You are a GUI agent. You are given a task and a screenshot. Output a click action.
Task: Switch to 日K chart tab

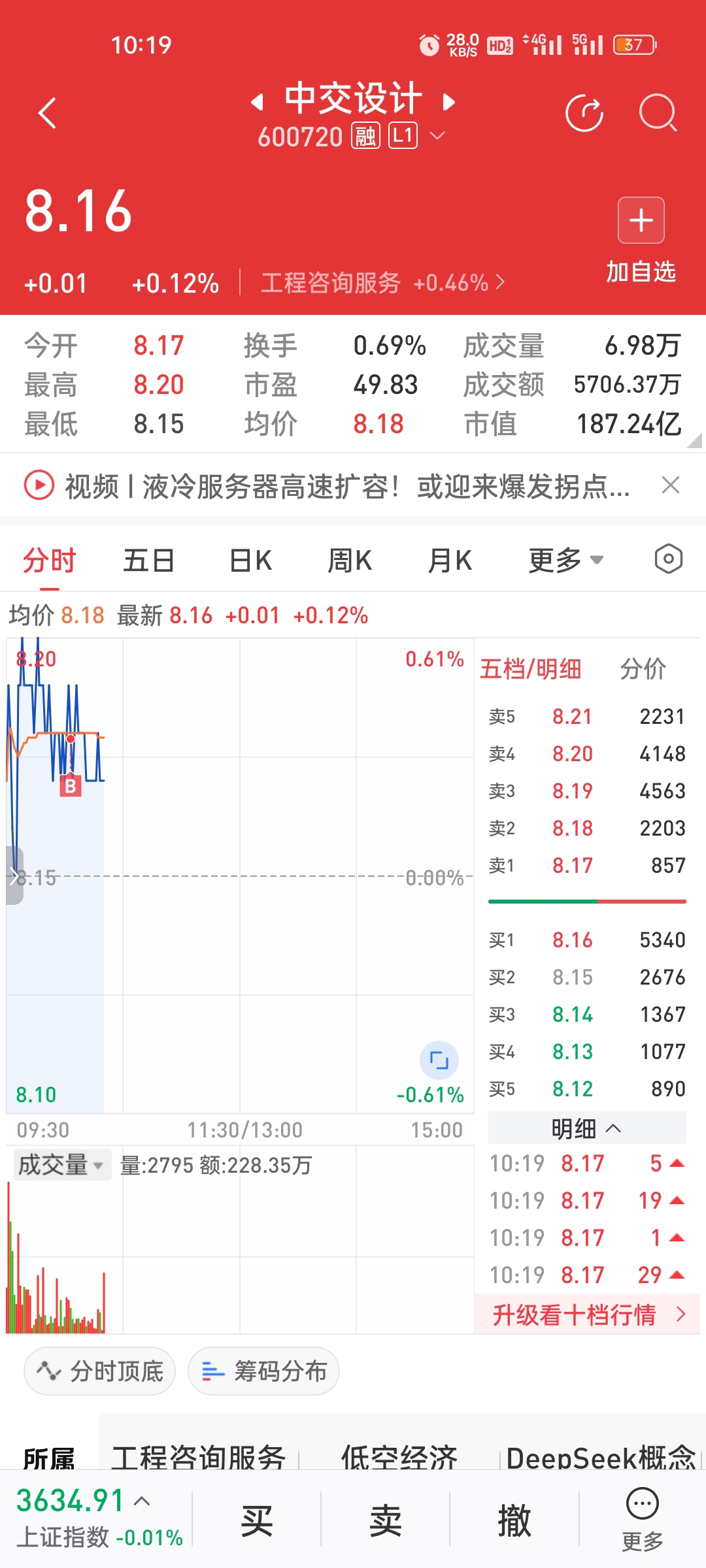251,561
